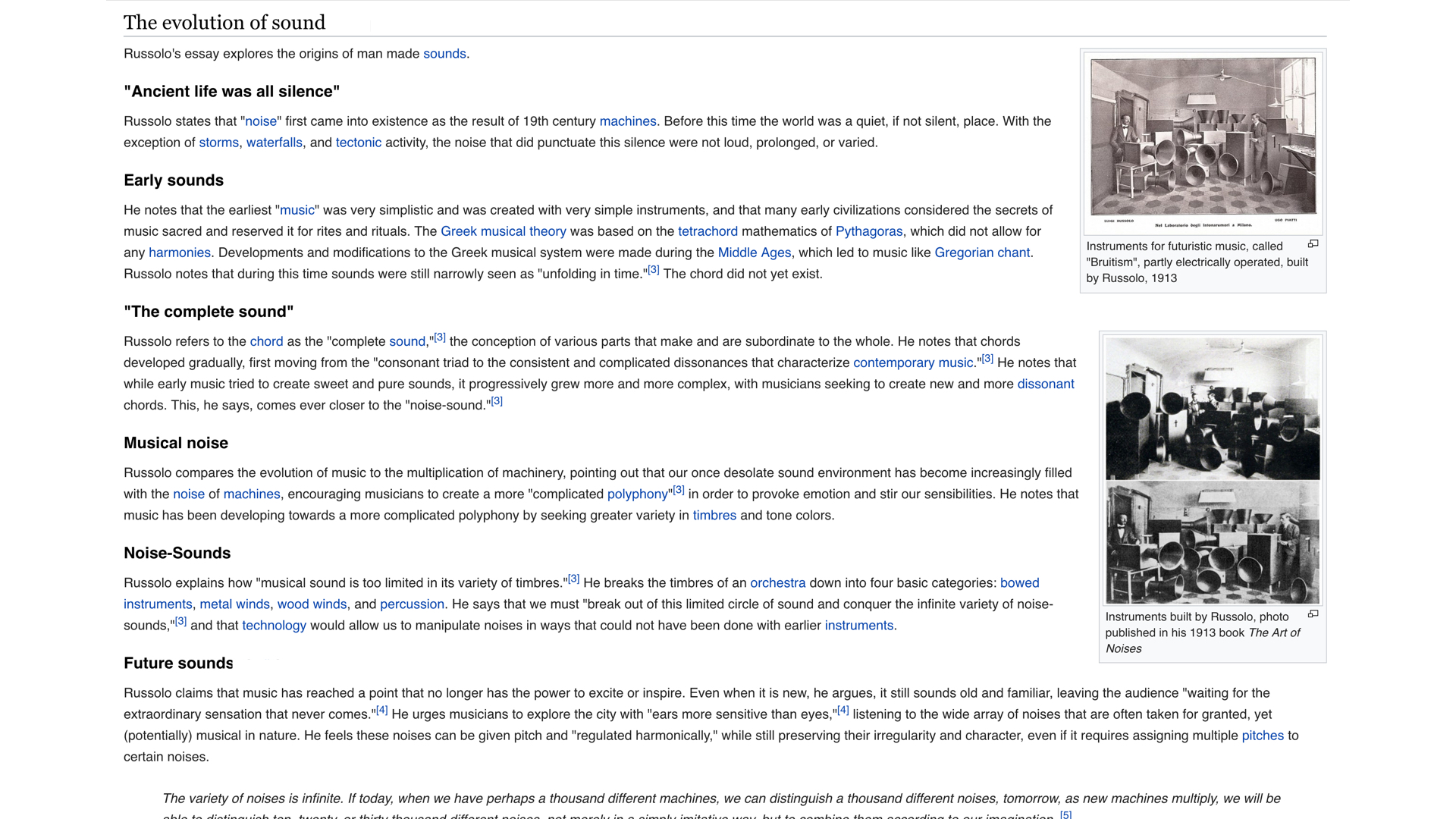
Task: Open the "tectonic" link
Action: coord(358,143)
